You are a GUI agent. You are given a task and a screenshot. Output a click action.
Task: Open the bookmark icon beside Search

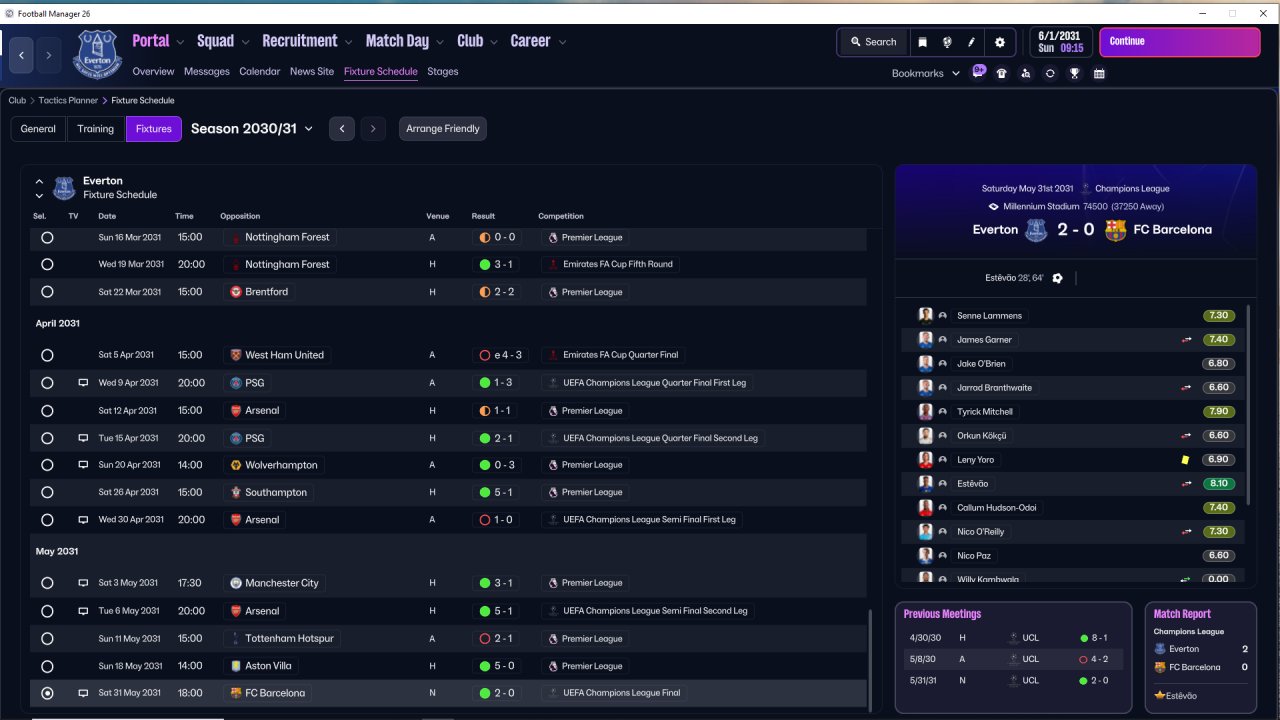point(922,42)
